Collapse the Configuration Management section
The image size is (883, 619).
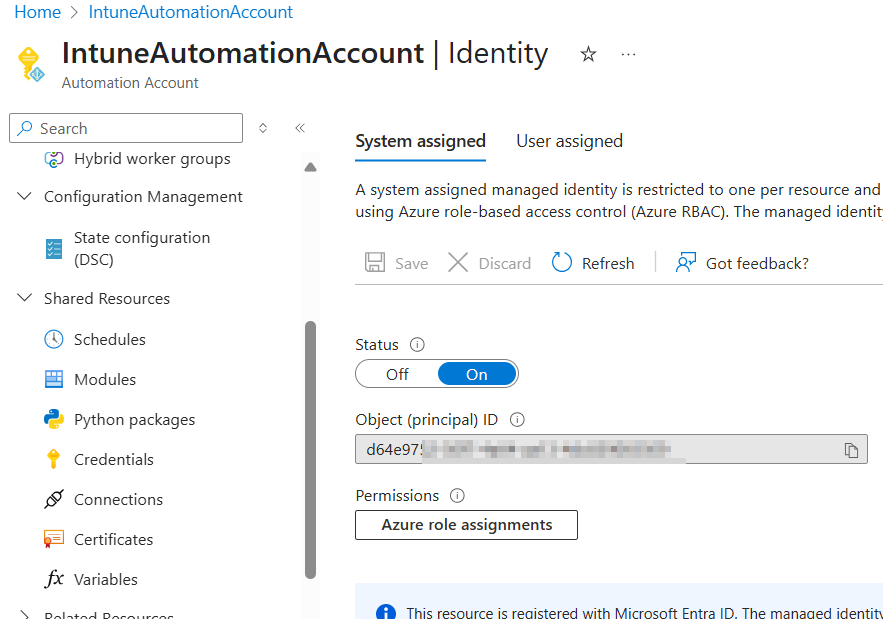pos(25,197)
